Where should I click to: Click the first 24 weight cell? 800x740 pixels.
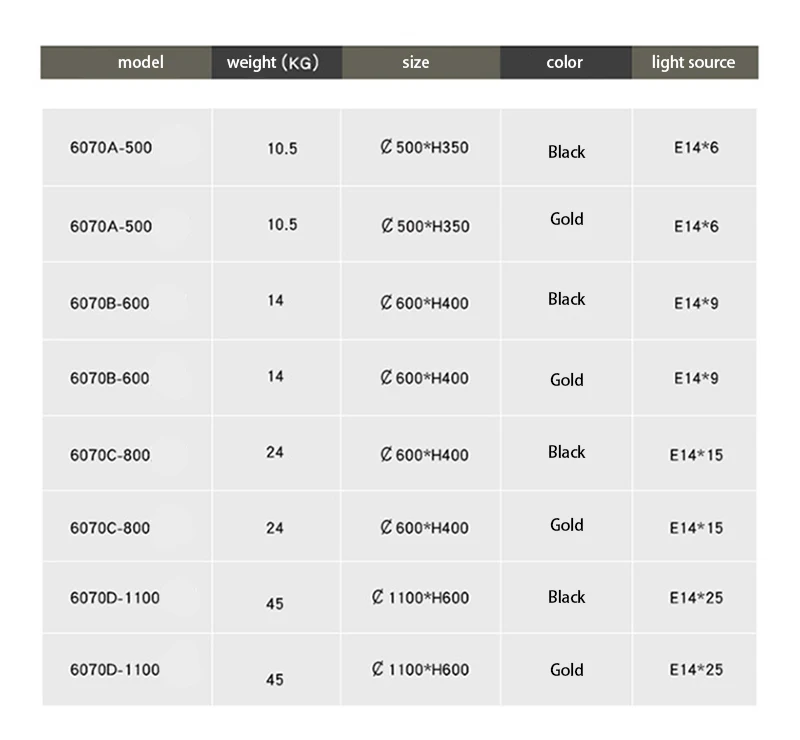point(277,453)
